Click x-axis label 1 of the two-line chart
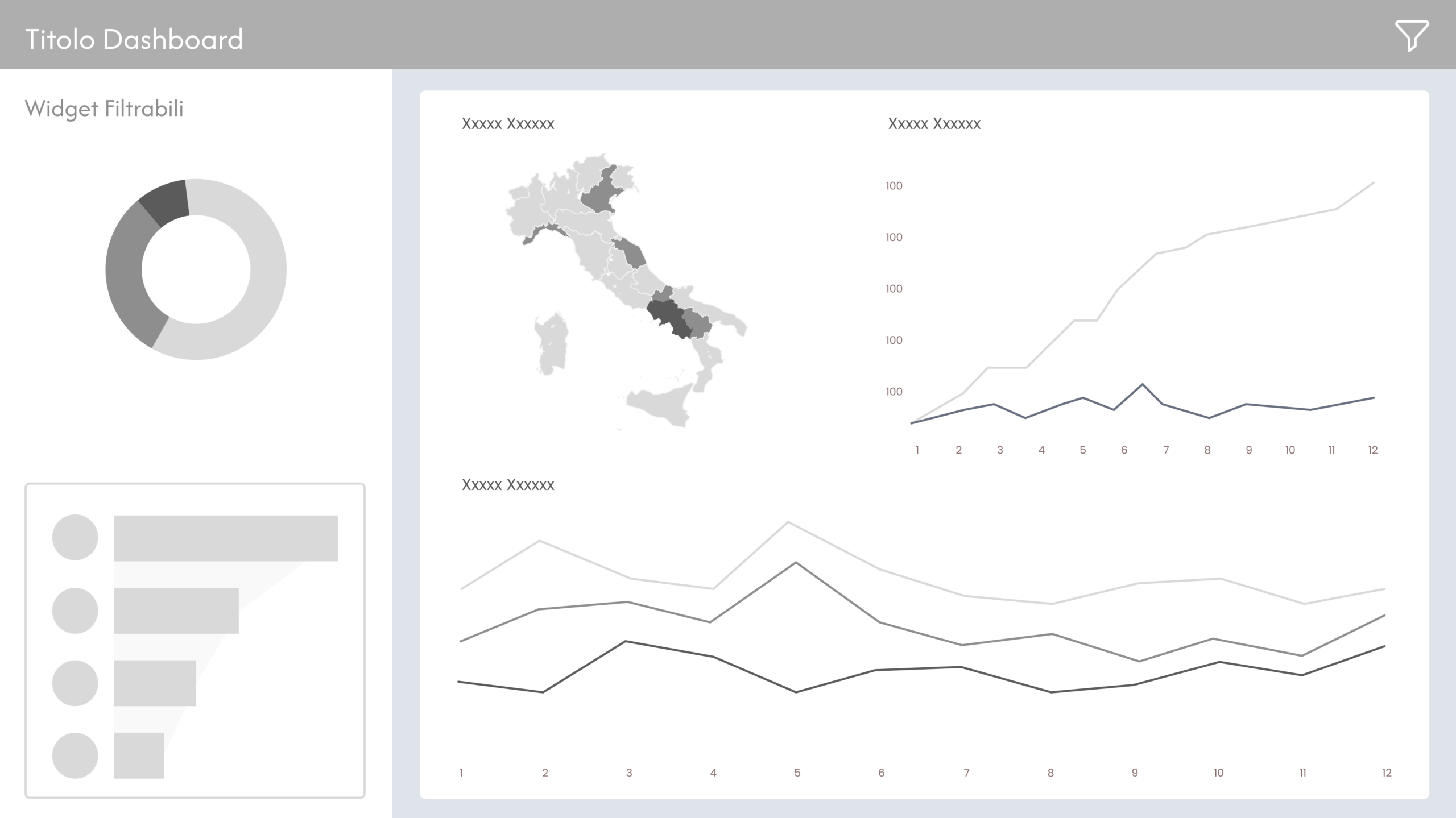 click(917, 450)
